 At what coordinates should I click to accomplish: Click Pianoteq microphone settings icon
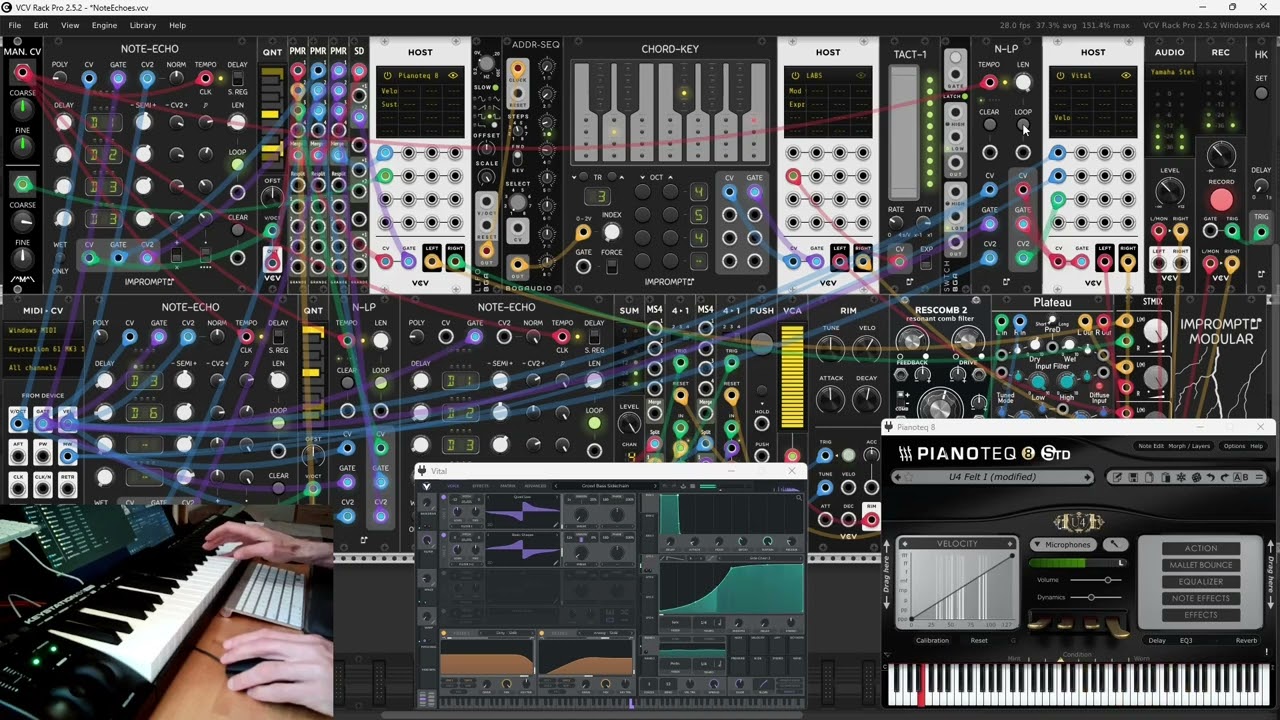[1115, 544]
